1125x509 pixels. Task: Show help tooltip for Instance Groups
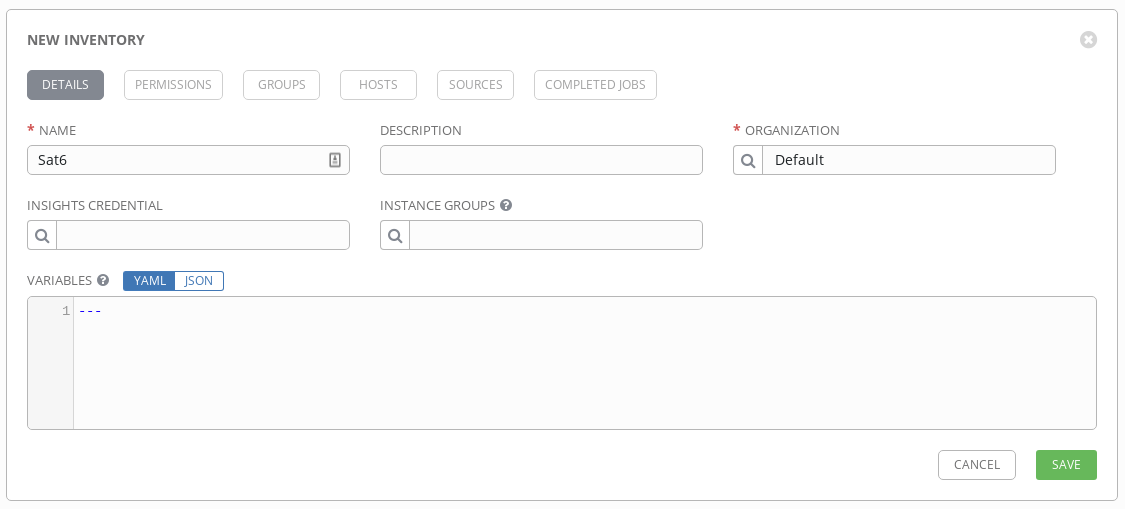coord(506,205)
